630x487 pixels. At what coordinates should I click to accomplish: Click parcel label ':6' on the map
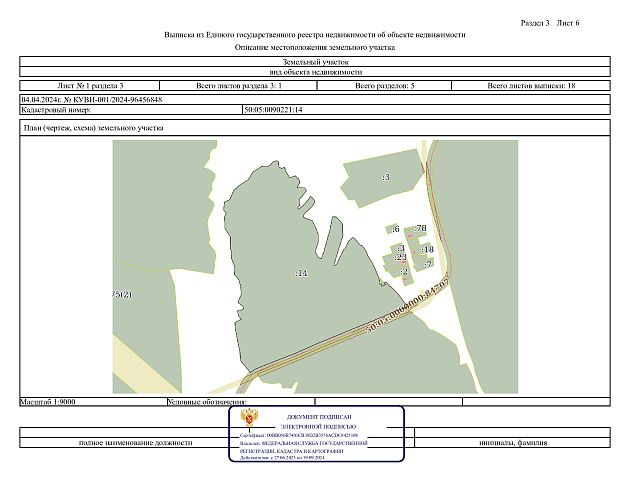coord(396,229)
